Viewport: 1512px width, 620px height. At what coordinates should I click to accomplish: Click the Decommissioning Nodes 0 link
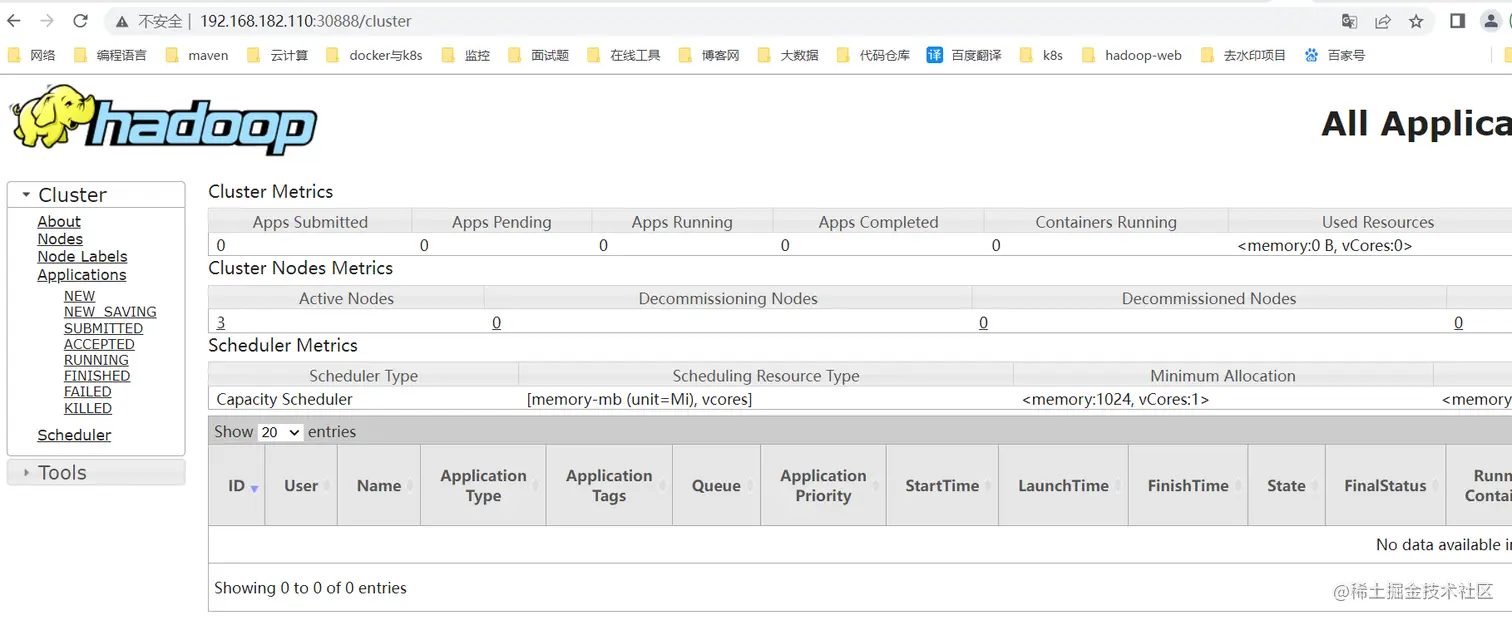(x=497, y=323)
